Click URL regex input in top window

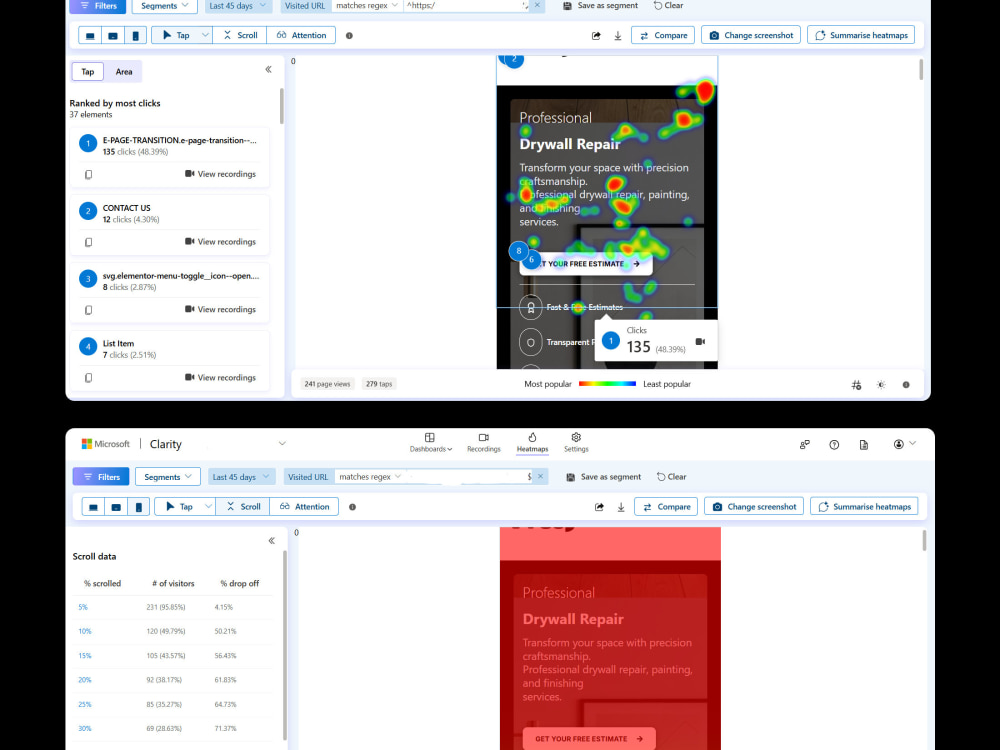[467, 6]
